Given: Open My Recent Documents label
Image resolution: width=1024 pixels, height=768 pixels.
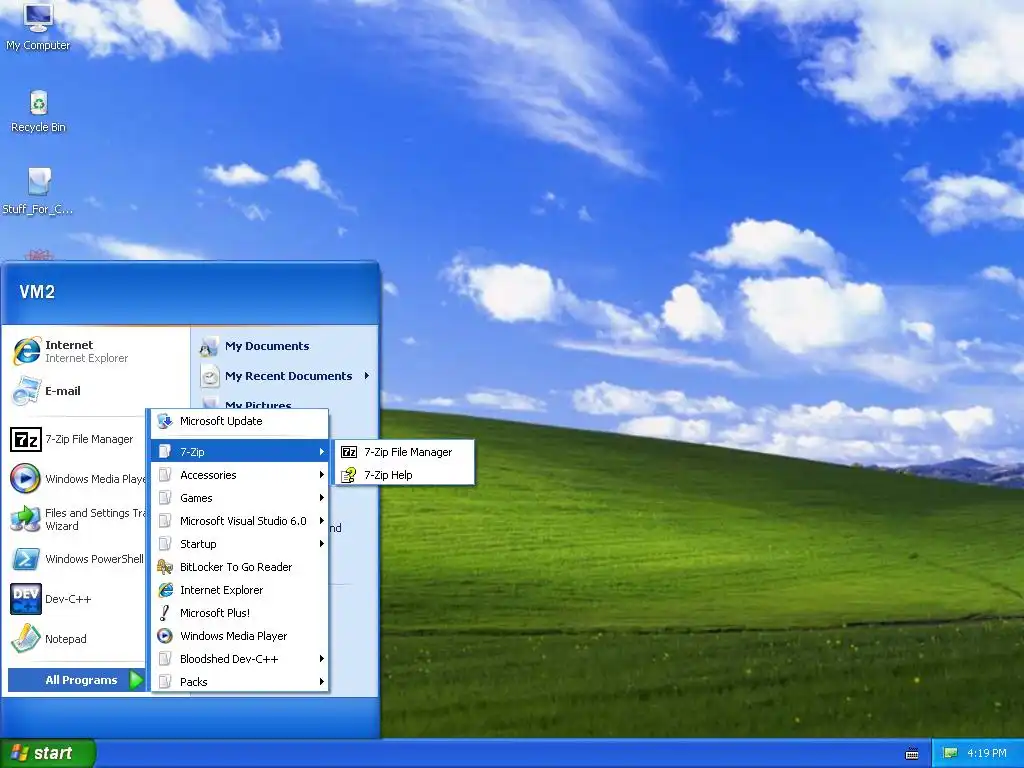Looking at the screenshot, I should click(x=289, y=376).
